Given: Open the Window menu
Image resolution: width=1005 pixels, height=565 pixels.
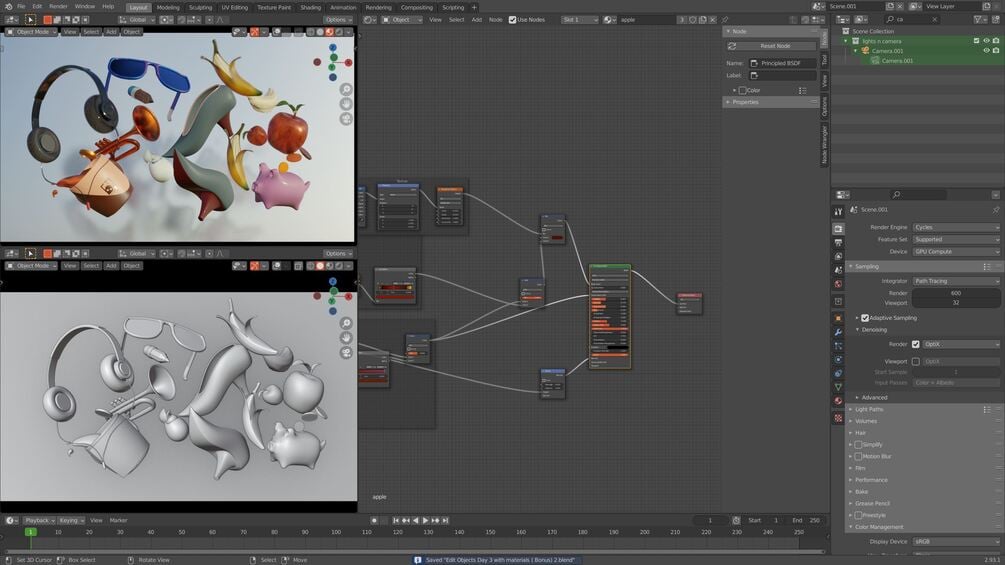Looking at the screenshot, I should [x=85, y=6].
